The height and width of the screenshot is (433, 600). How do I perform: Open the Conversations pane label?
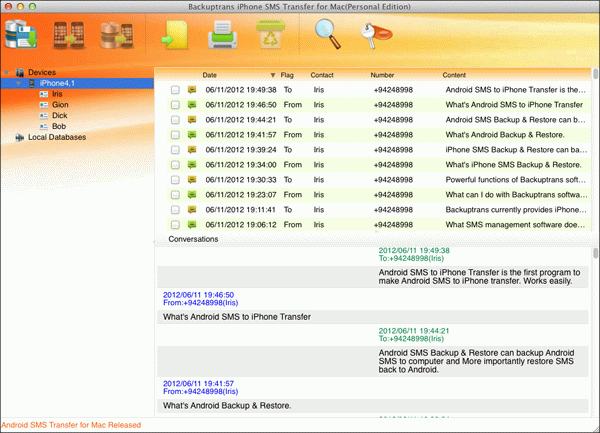coord(193,239)
